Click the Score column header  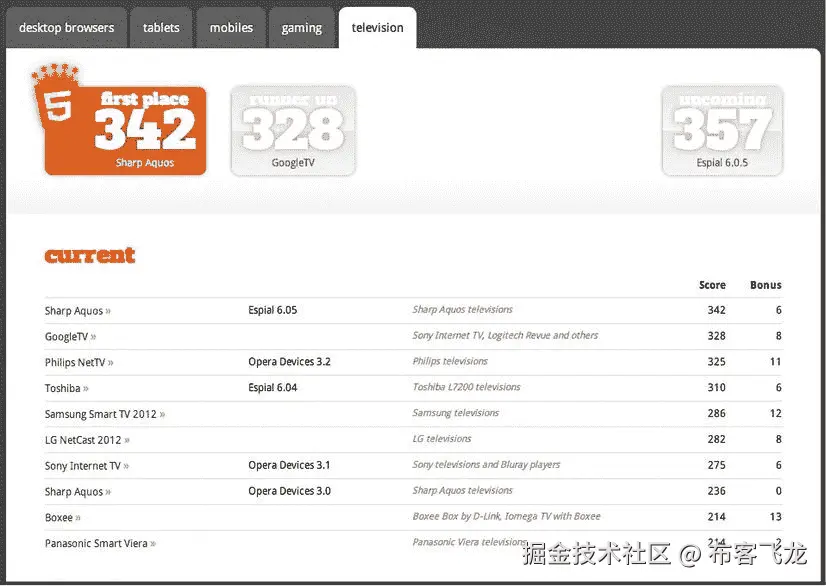712,285
